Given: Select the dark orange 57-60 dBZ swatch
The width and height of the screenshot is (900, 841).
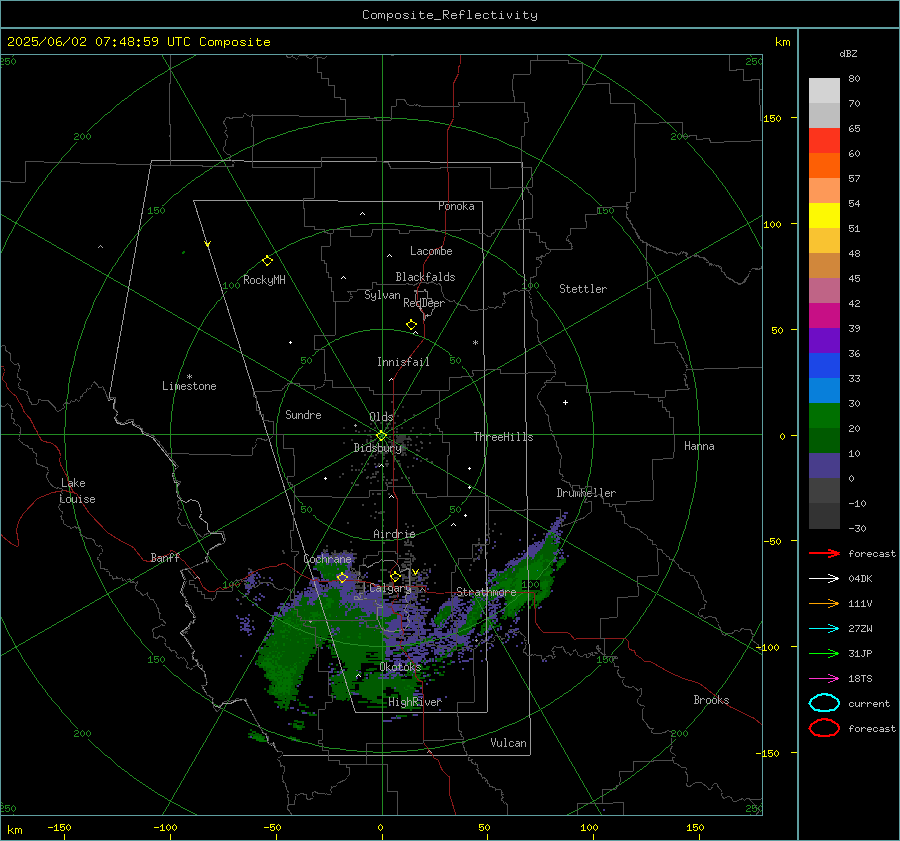Looking at the screenshot, I should coord(824,166).
